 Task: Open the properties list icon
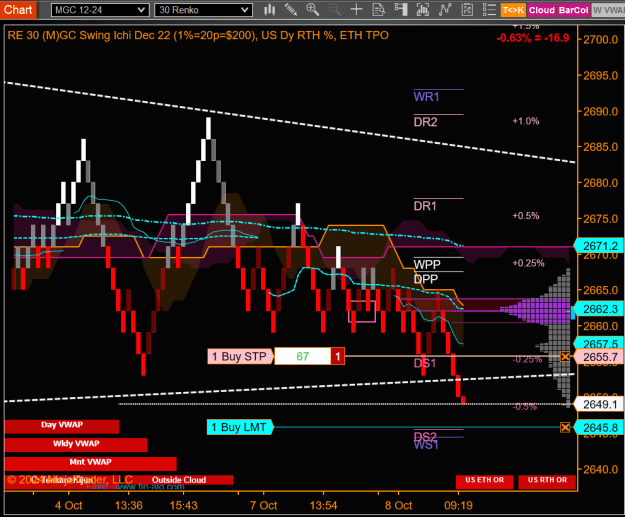489,10
